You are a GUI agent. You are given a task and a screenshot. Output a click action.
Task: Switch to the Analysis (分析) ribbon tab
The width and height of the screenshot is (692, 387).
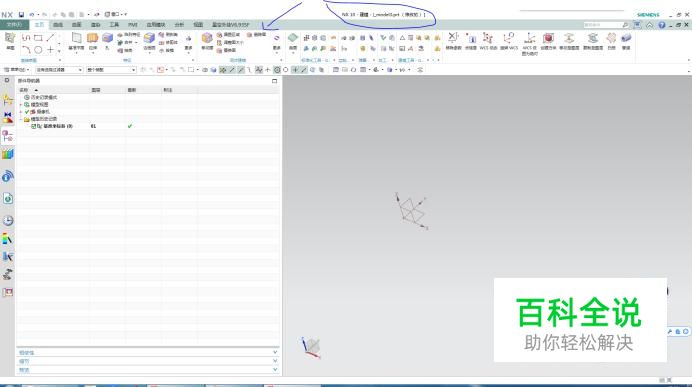tap(179, 25)
